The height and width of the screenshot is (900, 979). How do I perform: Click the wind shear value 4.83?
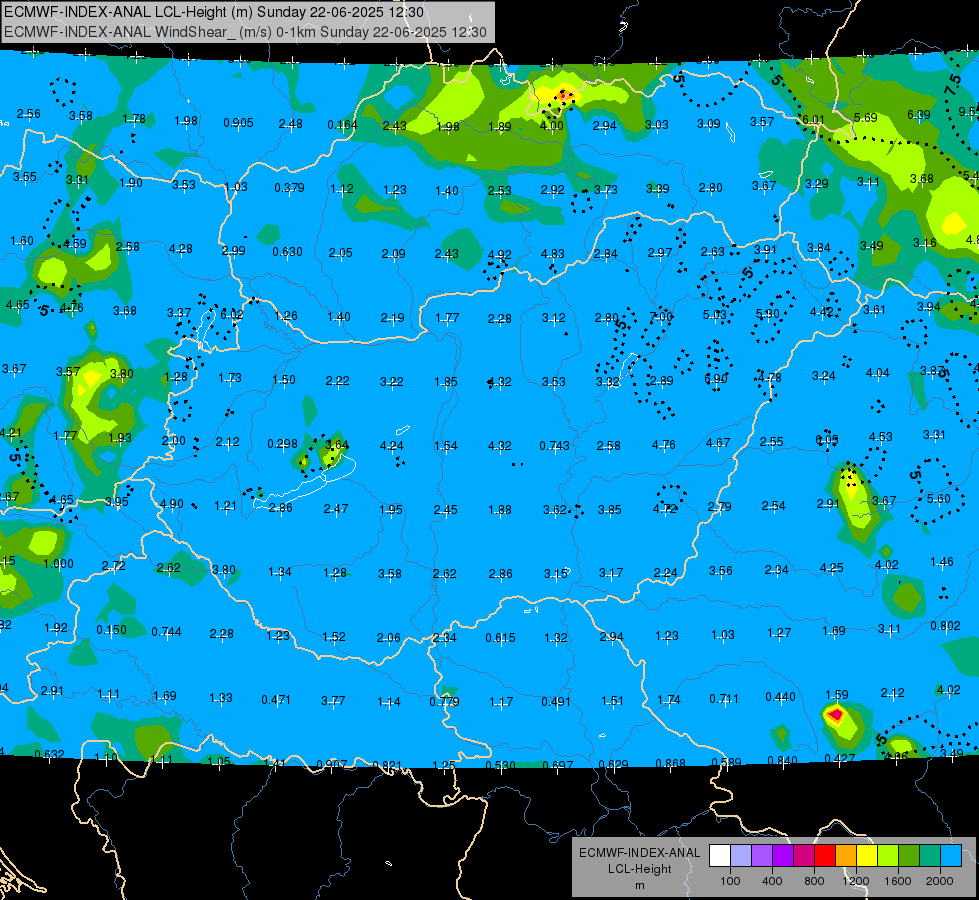(553, 254)
